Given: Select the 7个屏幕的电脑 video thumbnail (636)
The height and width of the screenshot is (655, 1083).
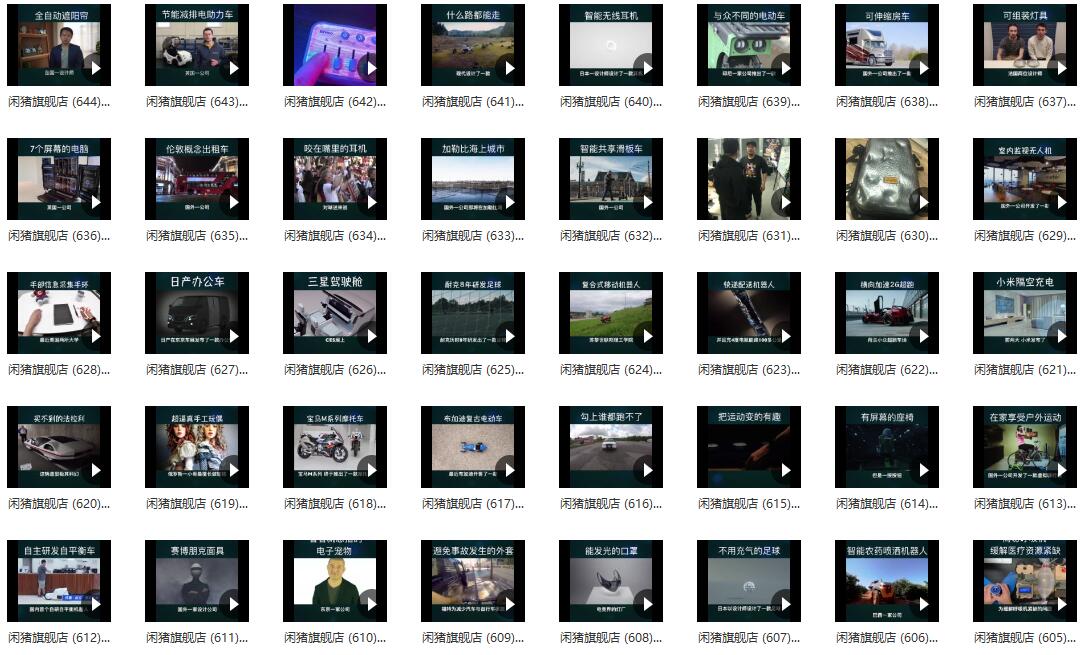Looking at the screenshot, I should point(58,179).
